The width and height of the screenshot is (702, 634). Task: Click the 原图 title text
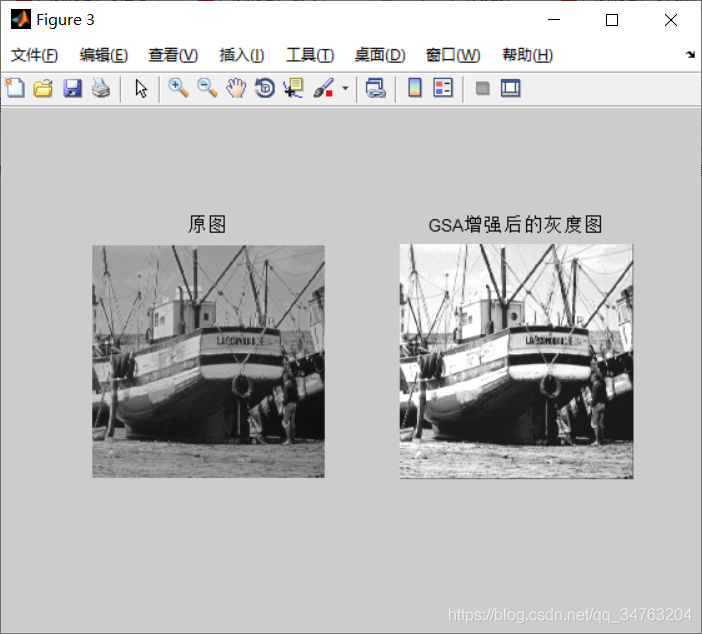pyautogui.click(x=207, y=224)
